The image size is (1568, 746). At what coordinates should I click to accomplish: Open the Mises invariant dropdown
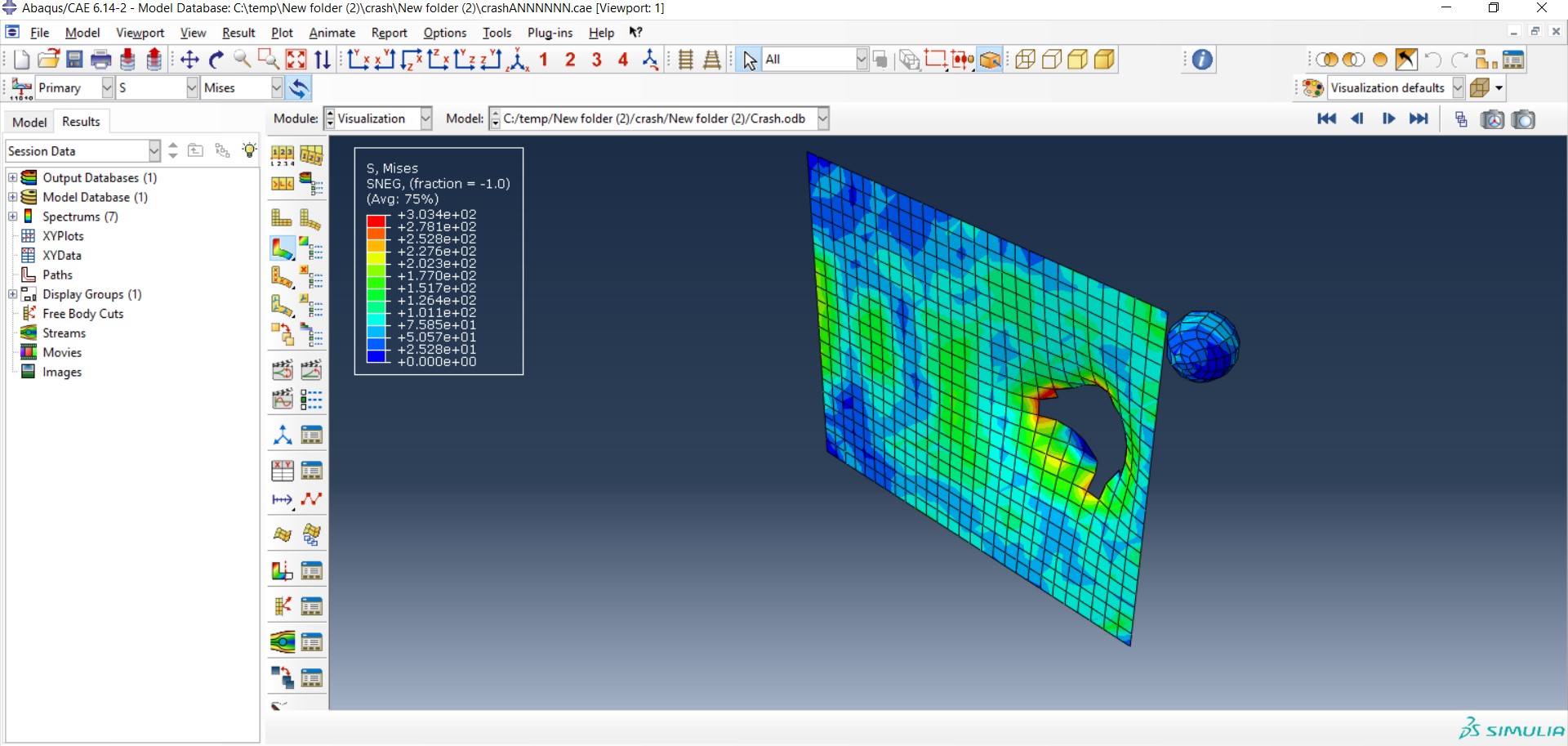[x=276, y=88]
